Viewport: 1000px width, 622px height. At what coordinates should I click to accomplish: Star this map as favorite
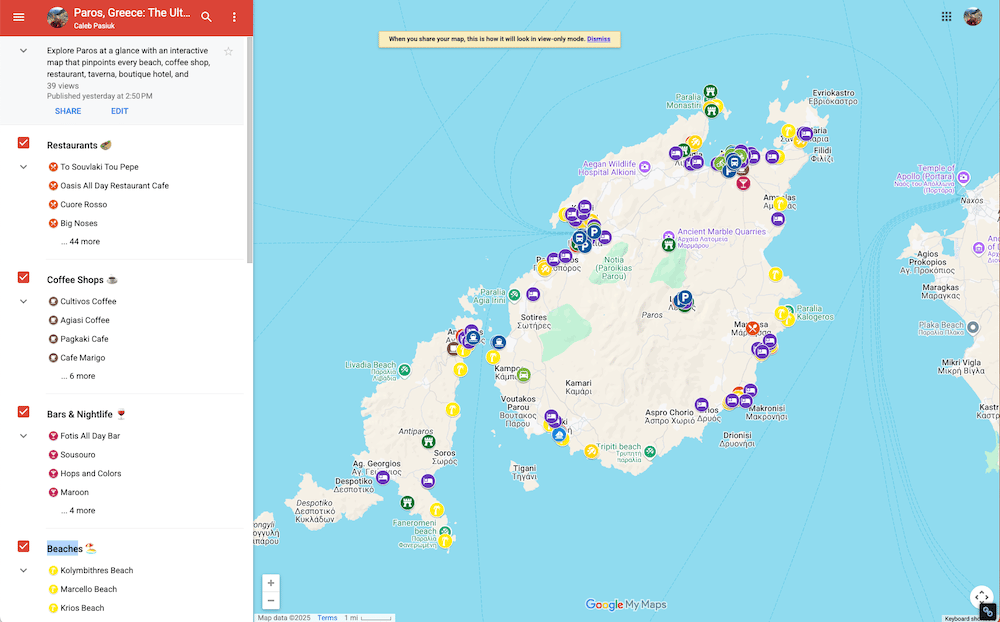[x=228, y=51]
